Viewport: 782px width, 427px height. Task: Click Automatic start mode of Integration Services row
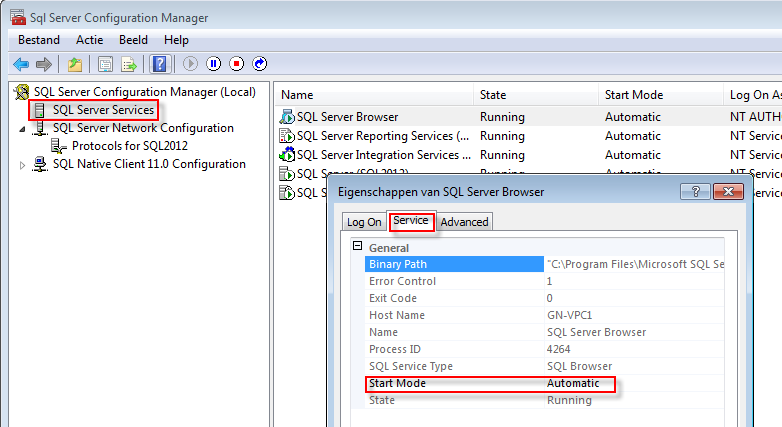click(x=633, y=155)
